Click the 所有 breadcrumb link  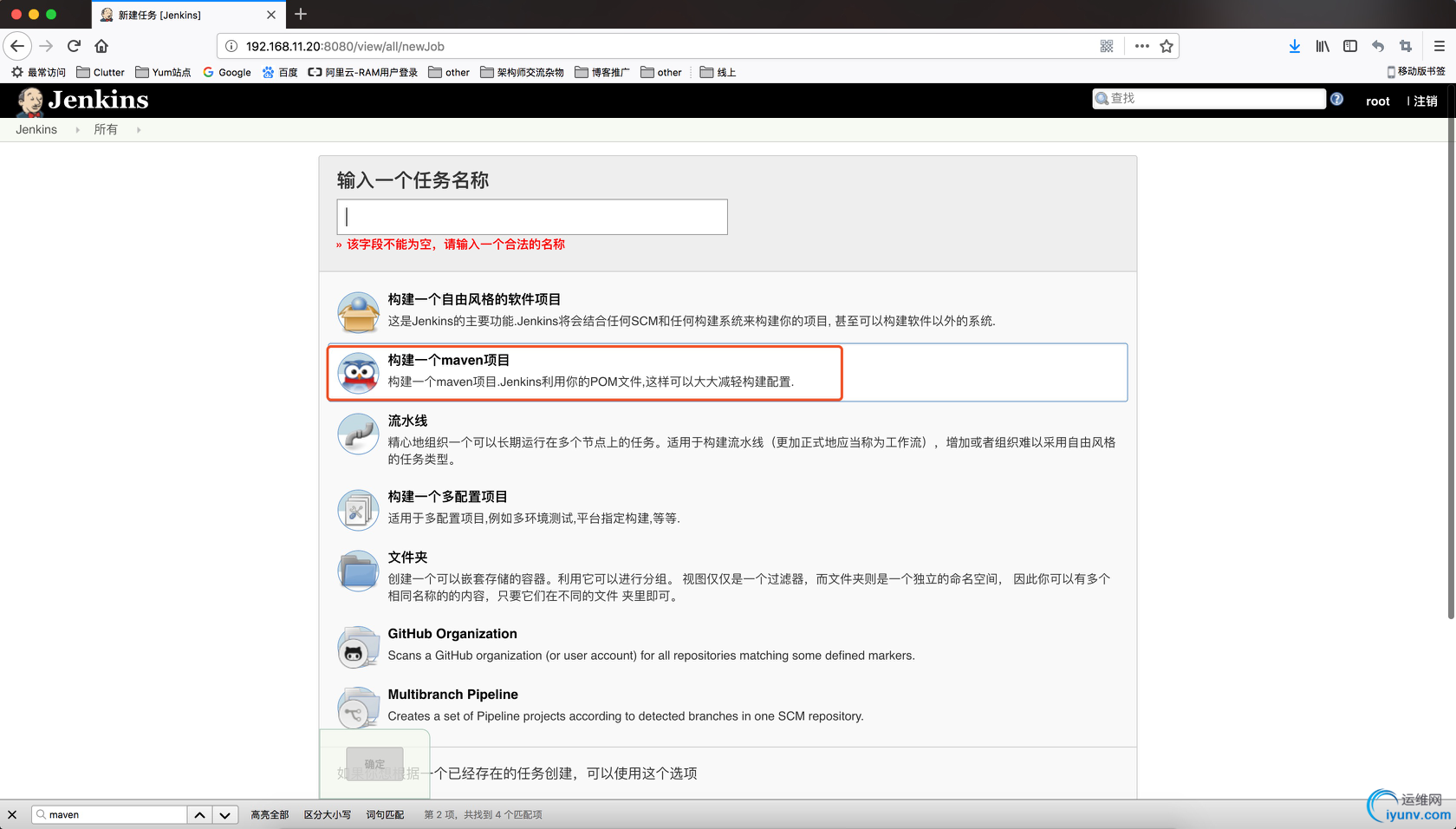(106, 129)
